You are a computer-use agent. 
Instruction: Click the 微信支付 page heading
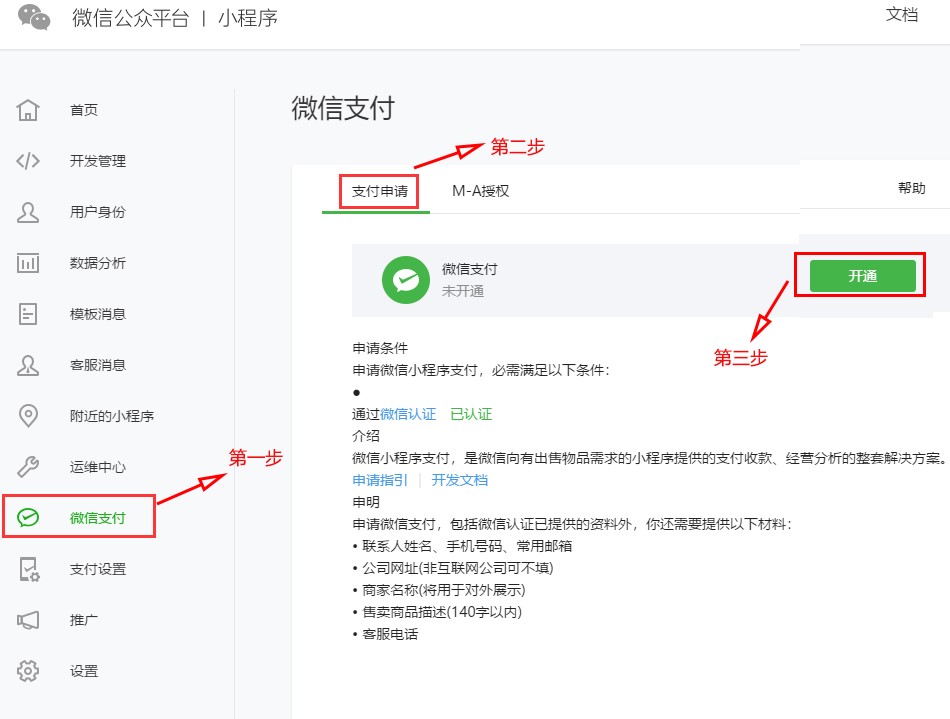coord(343,108)
